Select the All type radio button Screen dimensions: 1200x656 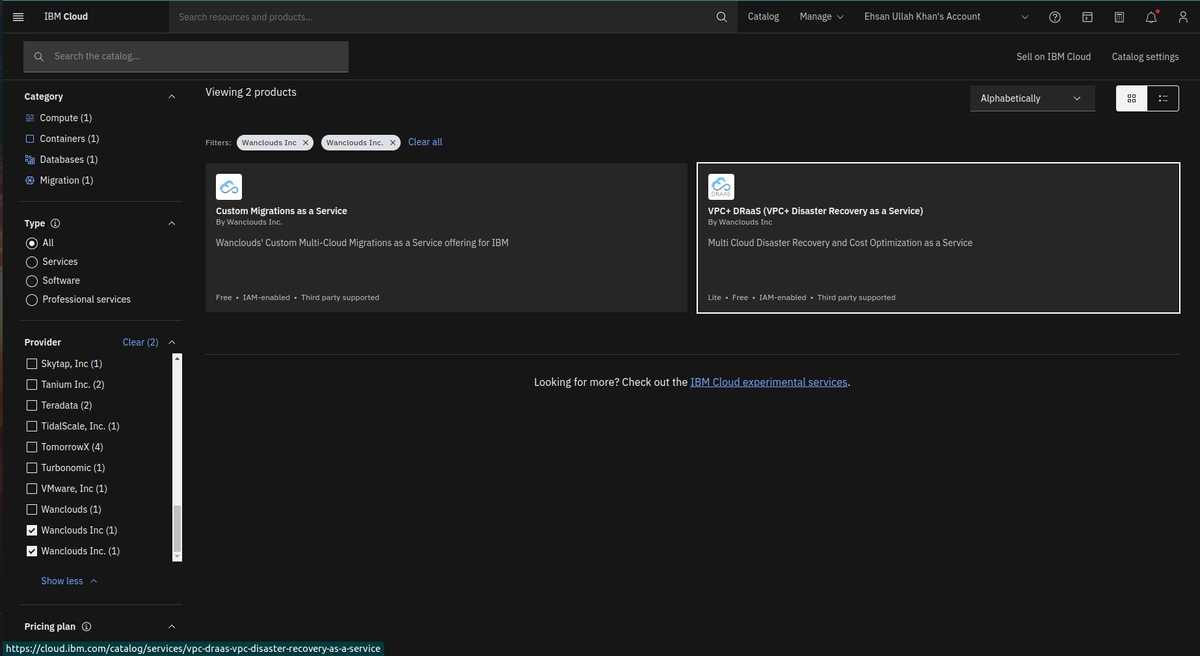(x=32, y=243)
